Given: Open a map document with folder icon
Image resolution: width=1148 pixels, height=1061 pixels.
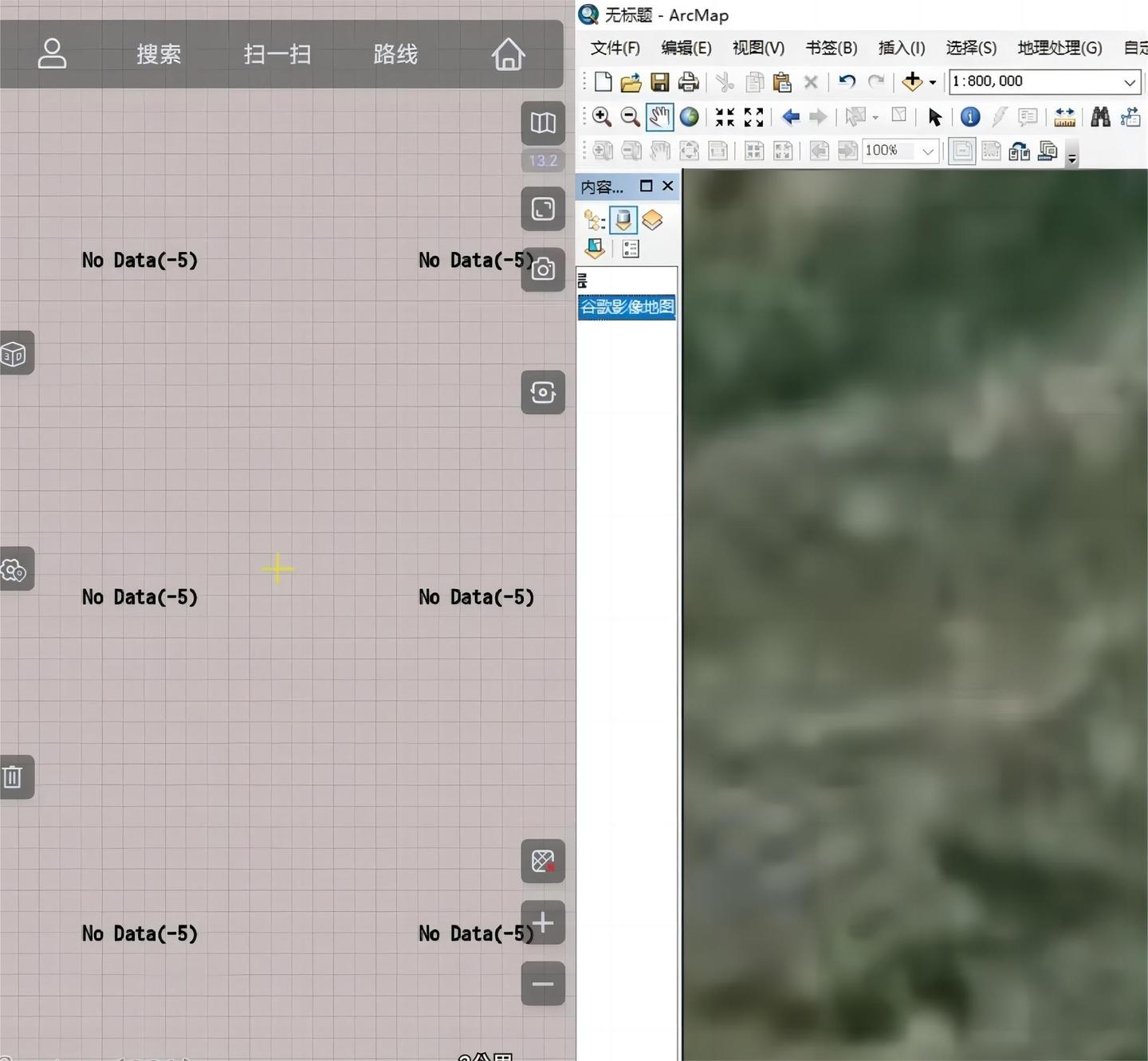Looking at the screenshot, I should coord(631,81).
